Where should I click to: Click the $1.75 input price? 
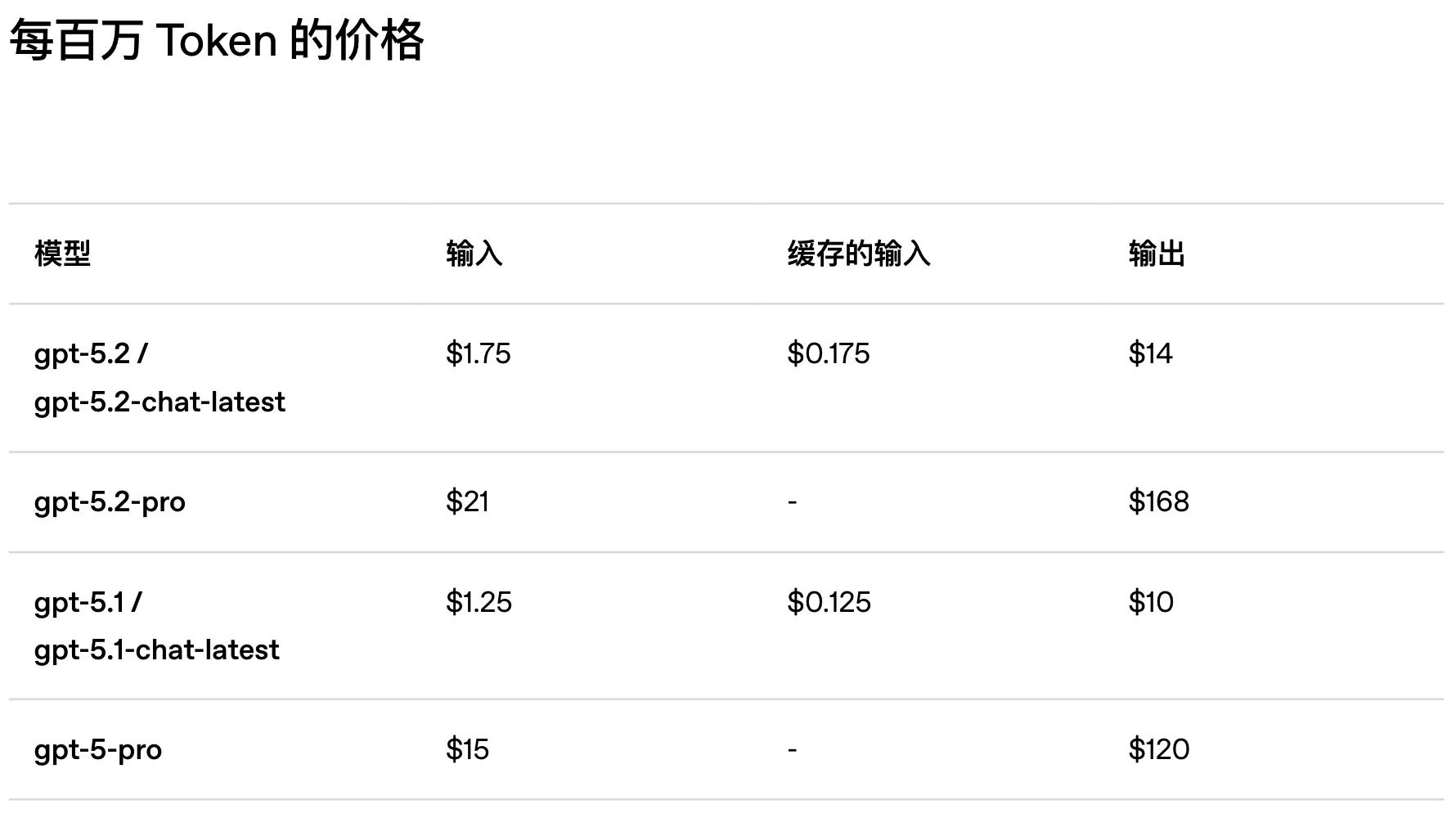click(x=478, y=353)
